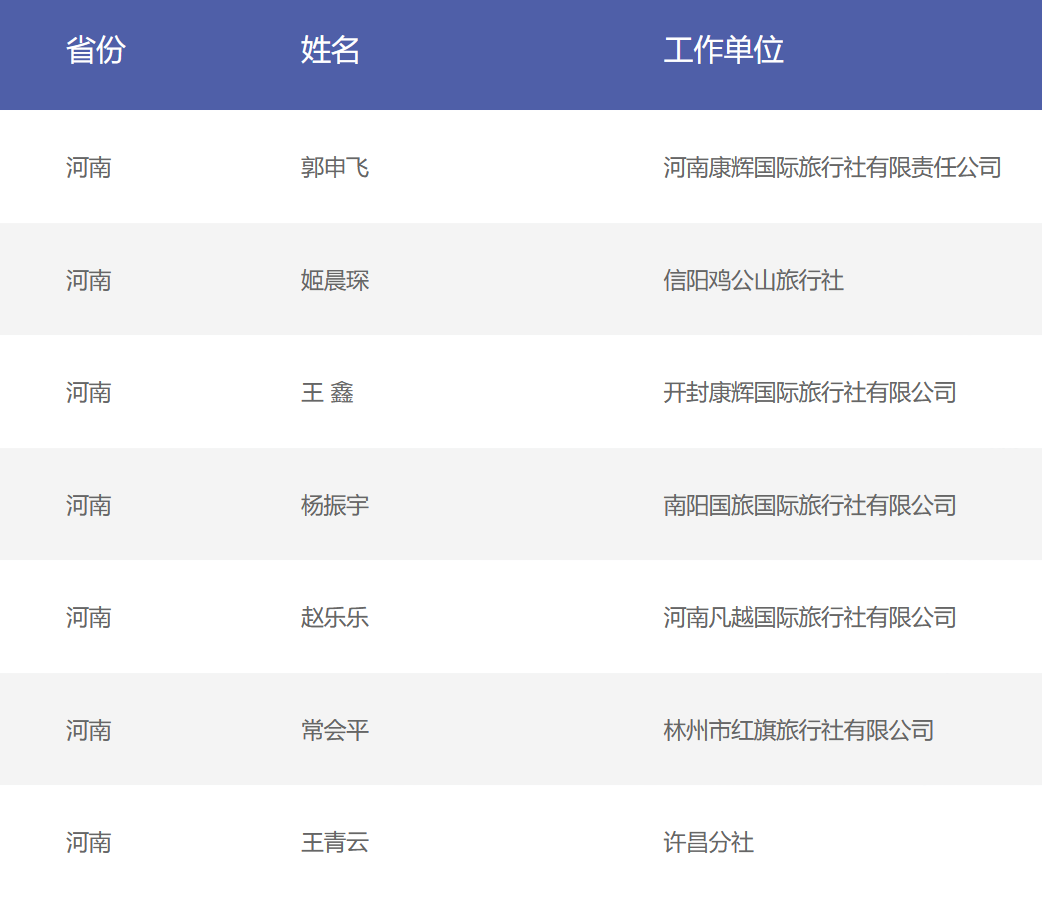
Task: Select the name 姬晨琛
Action: coord(335,280)
